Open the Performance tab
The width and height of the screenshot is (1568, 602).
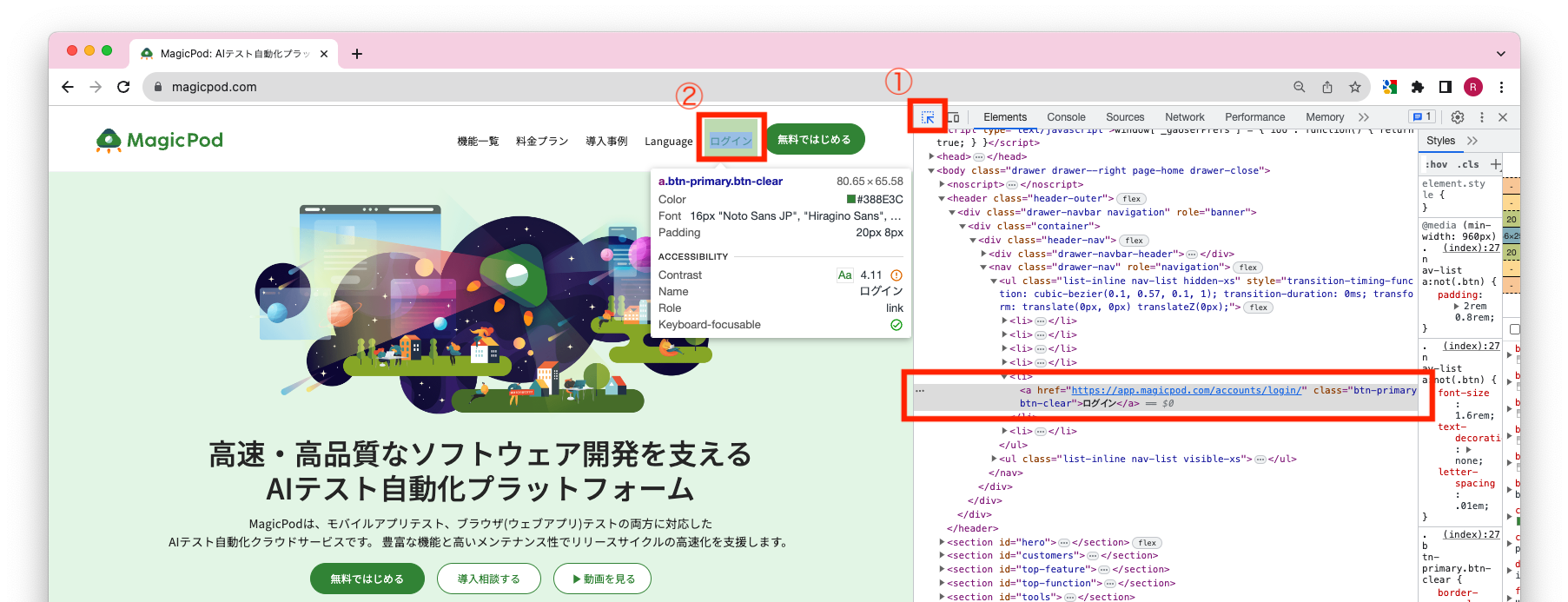[1255, 117]
